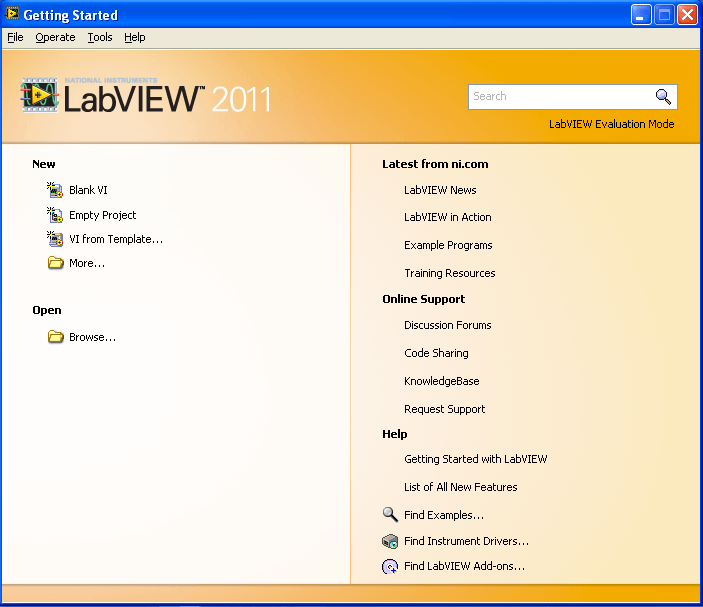Click the Find Examples magnifier icon
This screenshot has height=607, width=703.
[390, 515]
